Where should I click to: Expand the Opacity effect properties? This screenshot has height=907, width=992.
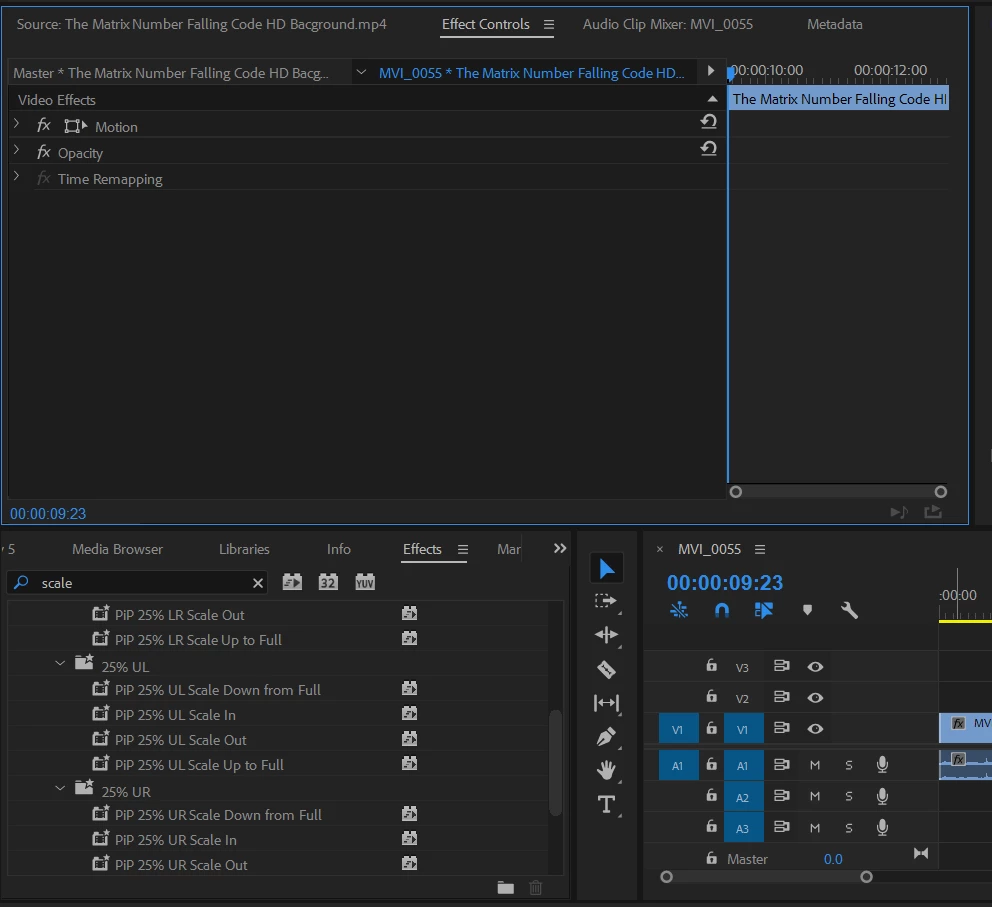16,150
